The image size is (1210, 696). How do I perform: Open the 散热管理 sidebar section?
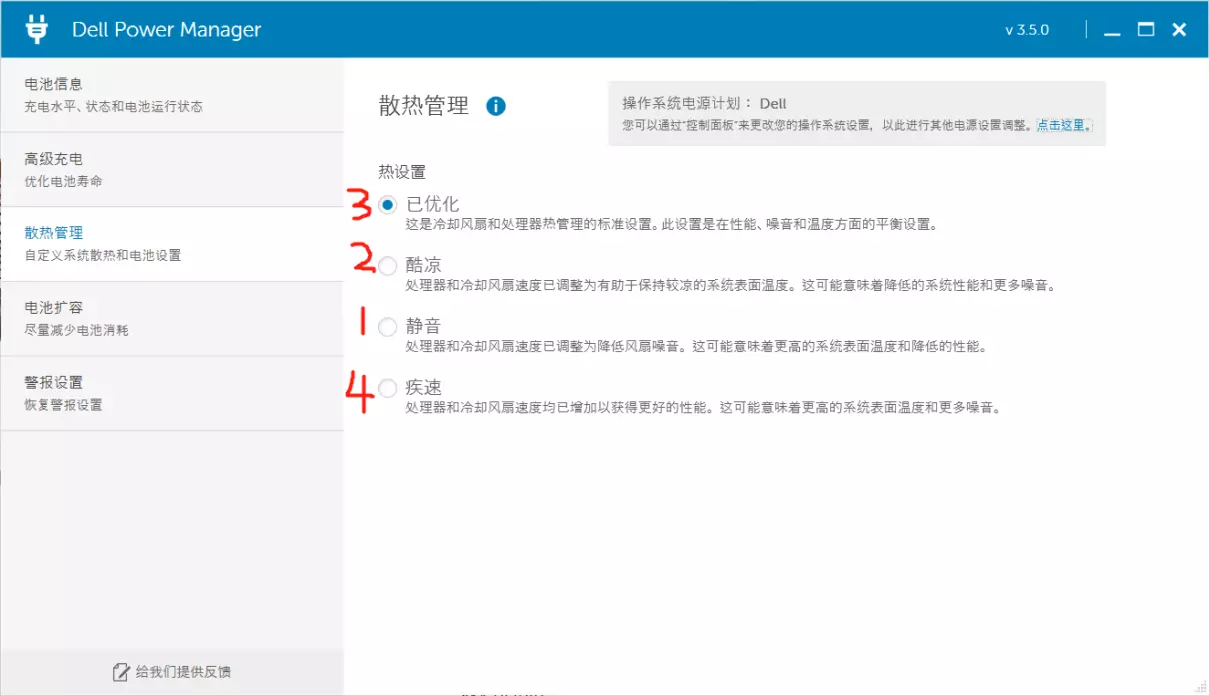[172, 244]
